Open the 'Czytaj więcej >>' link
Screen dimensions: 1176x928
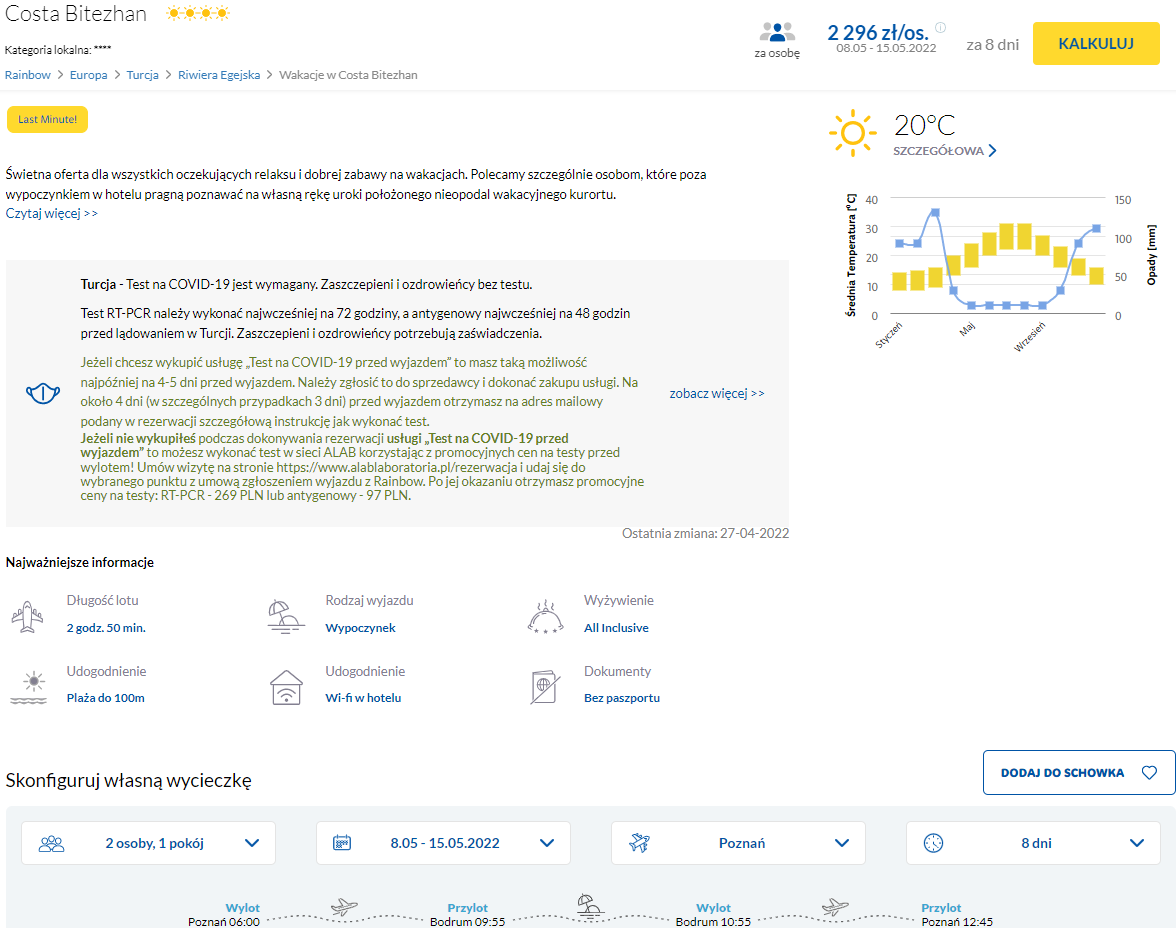52,213
